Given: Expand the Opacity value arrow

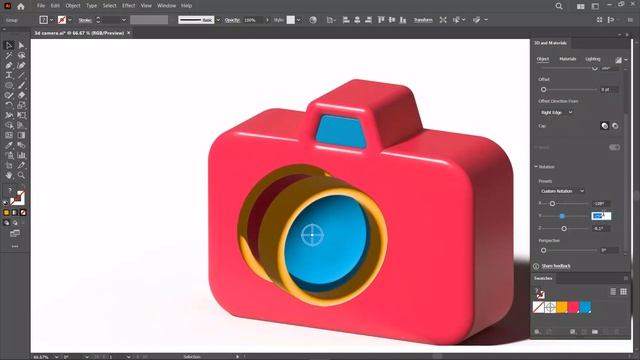Looking at the screenshot, I should click(x=267, y=20).
